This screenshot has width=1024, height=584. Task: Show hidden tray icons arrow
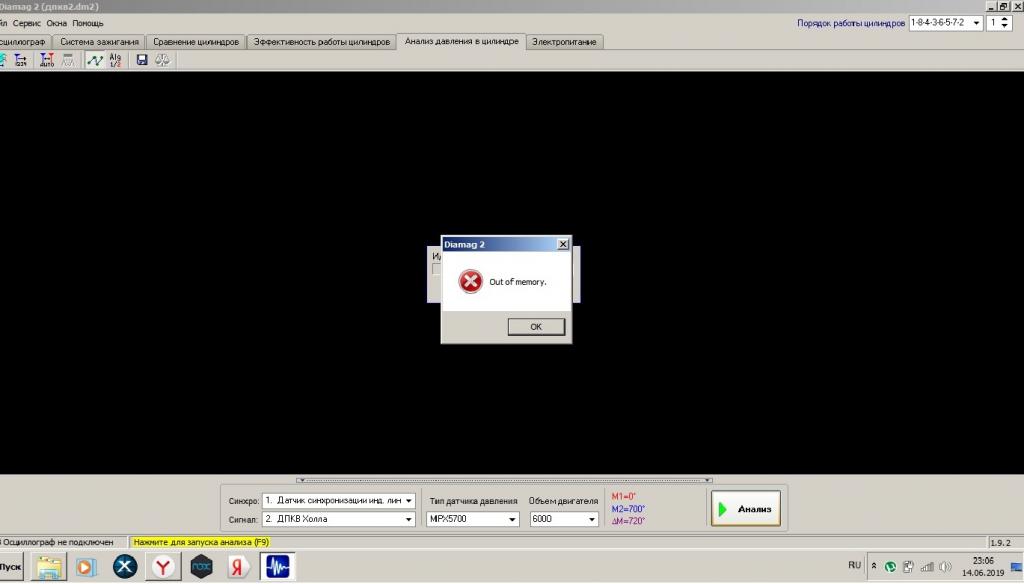click(874, 566)
